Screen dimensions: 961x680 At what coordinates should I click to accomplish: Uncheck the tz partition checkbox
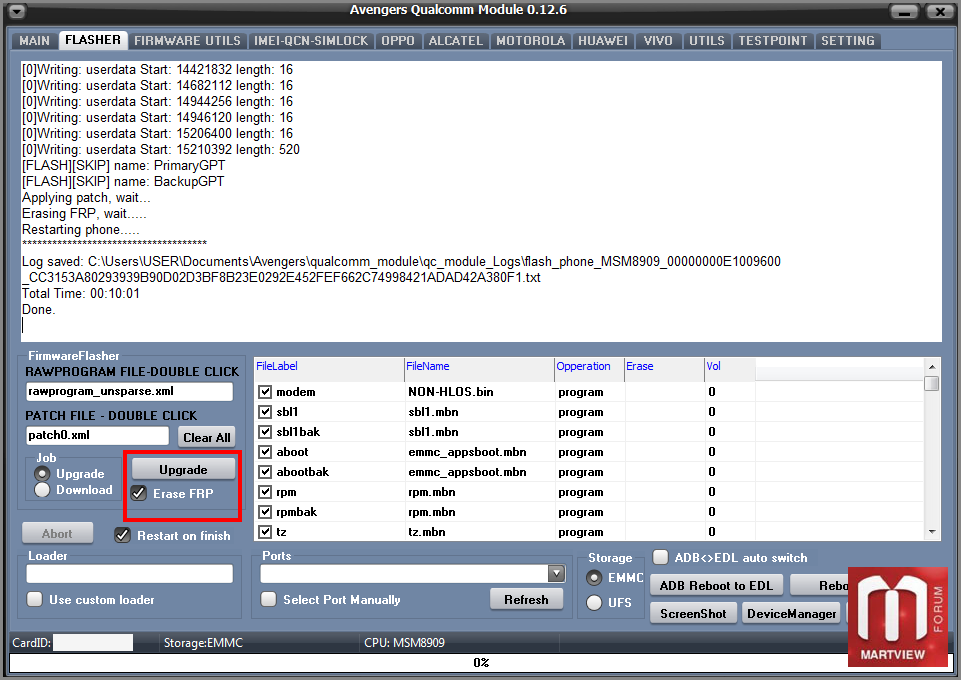[265, 532]
